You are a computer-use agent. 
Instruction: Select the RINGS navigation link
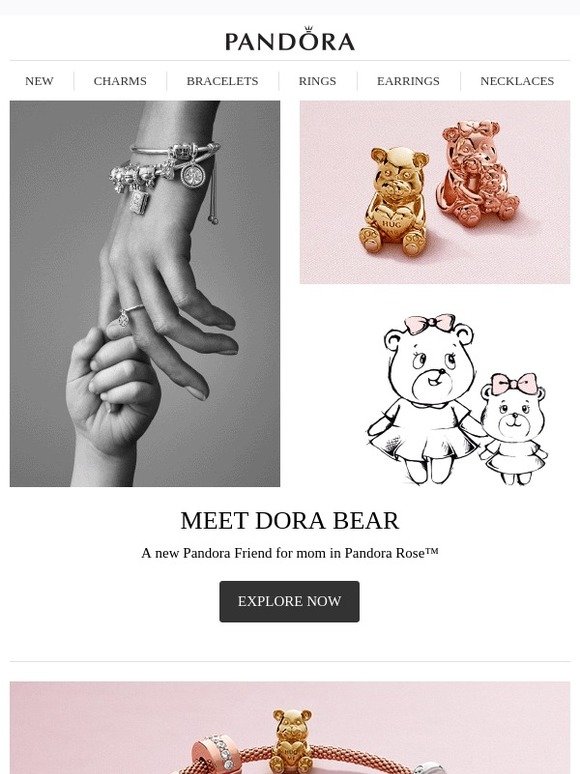317,81
